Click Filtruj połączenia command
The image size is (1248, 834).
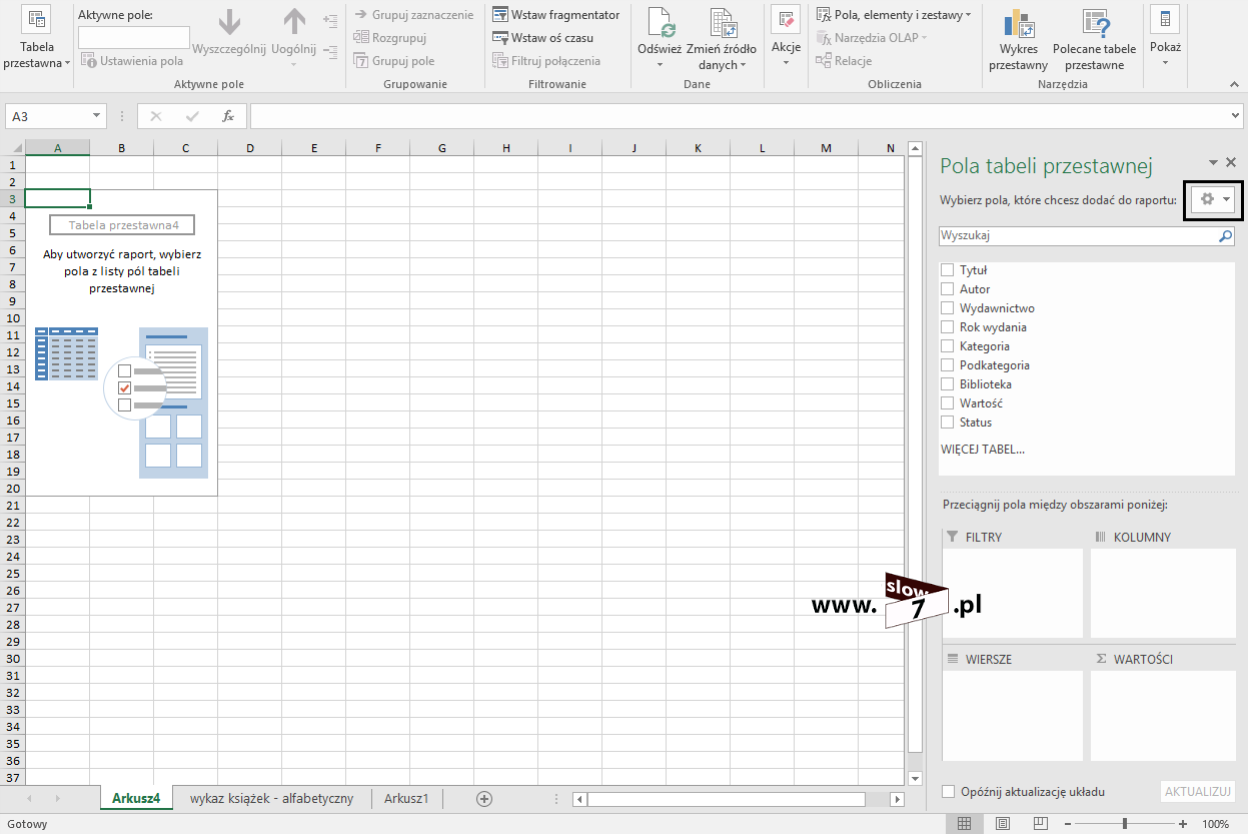click(547, 61)
